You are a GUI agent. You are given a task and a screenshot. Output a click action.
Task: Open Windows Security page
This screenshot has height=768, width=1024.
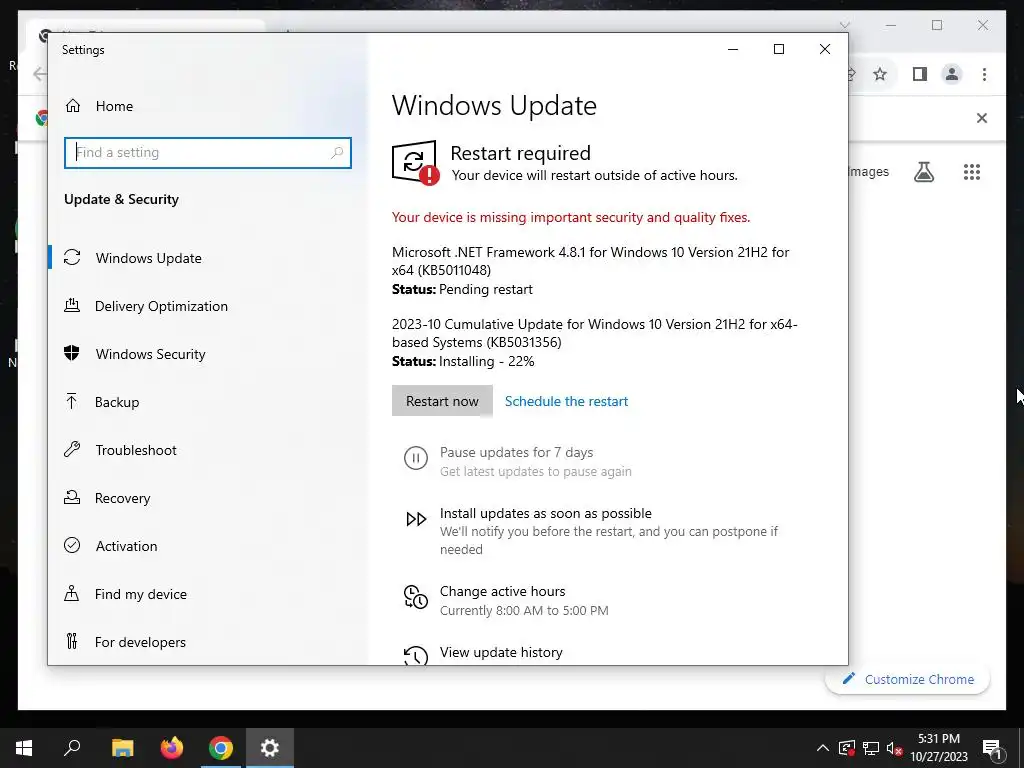150,354
